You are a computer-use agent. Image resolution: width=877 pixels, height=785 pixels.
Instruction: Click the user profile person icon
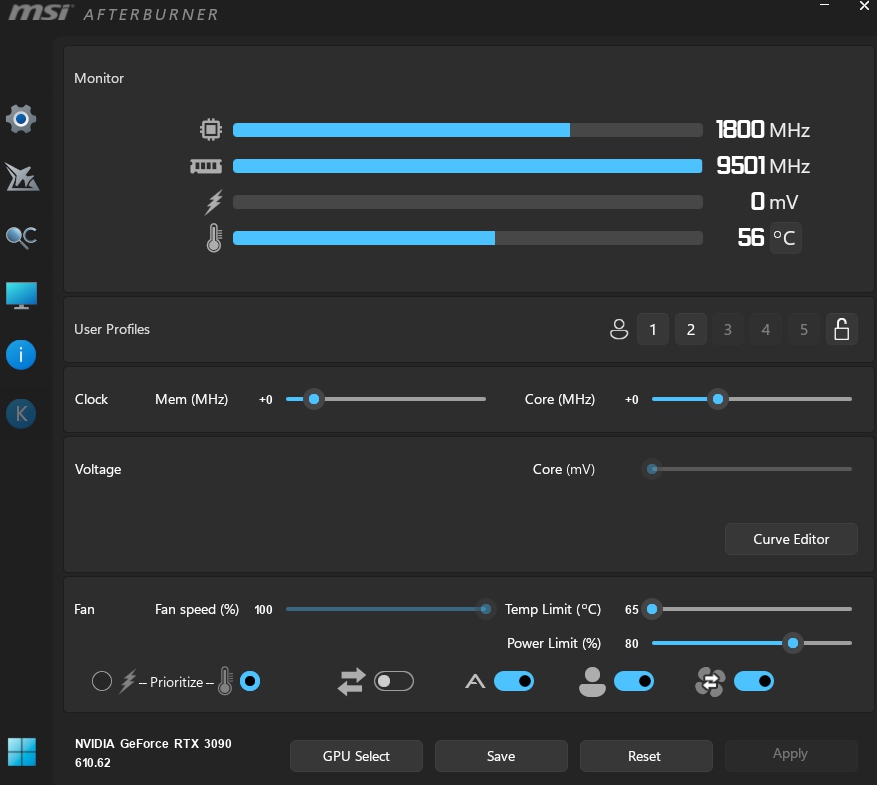(619, 329)
